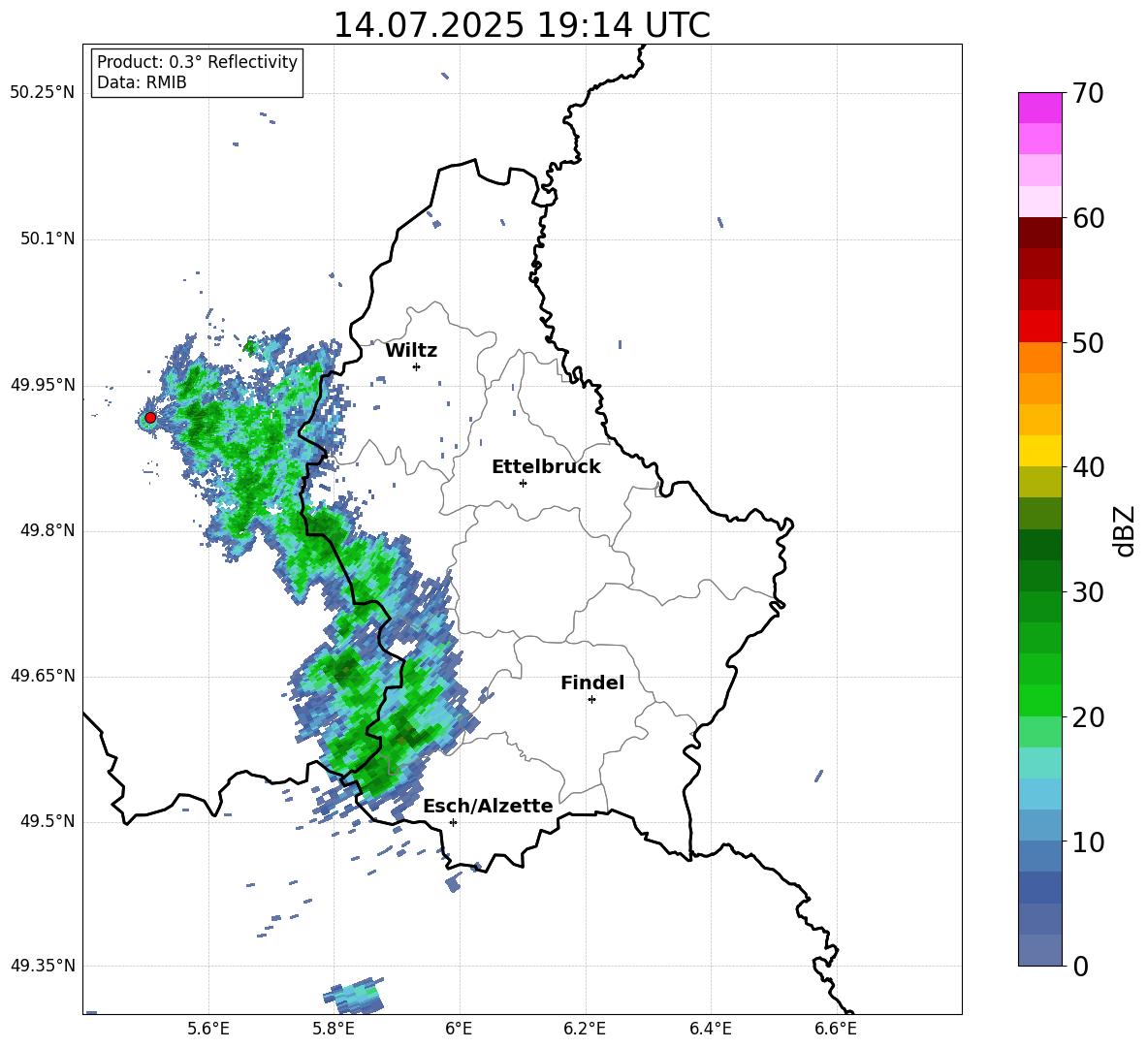Click the 6.6°E longitude label
Image resolution: width=1148 pixels, height=1048 pixels.
coord(836,1030)
